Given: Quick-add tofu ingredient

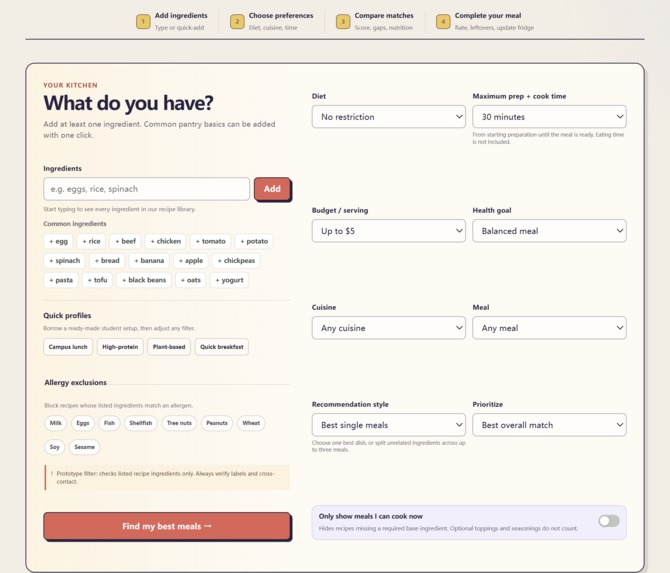Looking at the screenshot, I should 97,280.
